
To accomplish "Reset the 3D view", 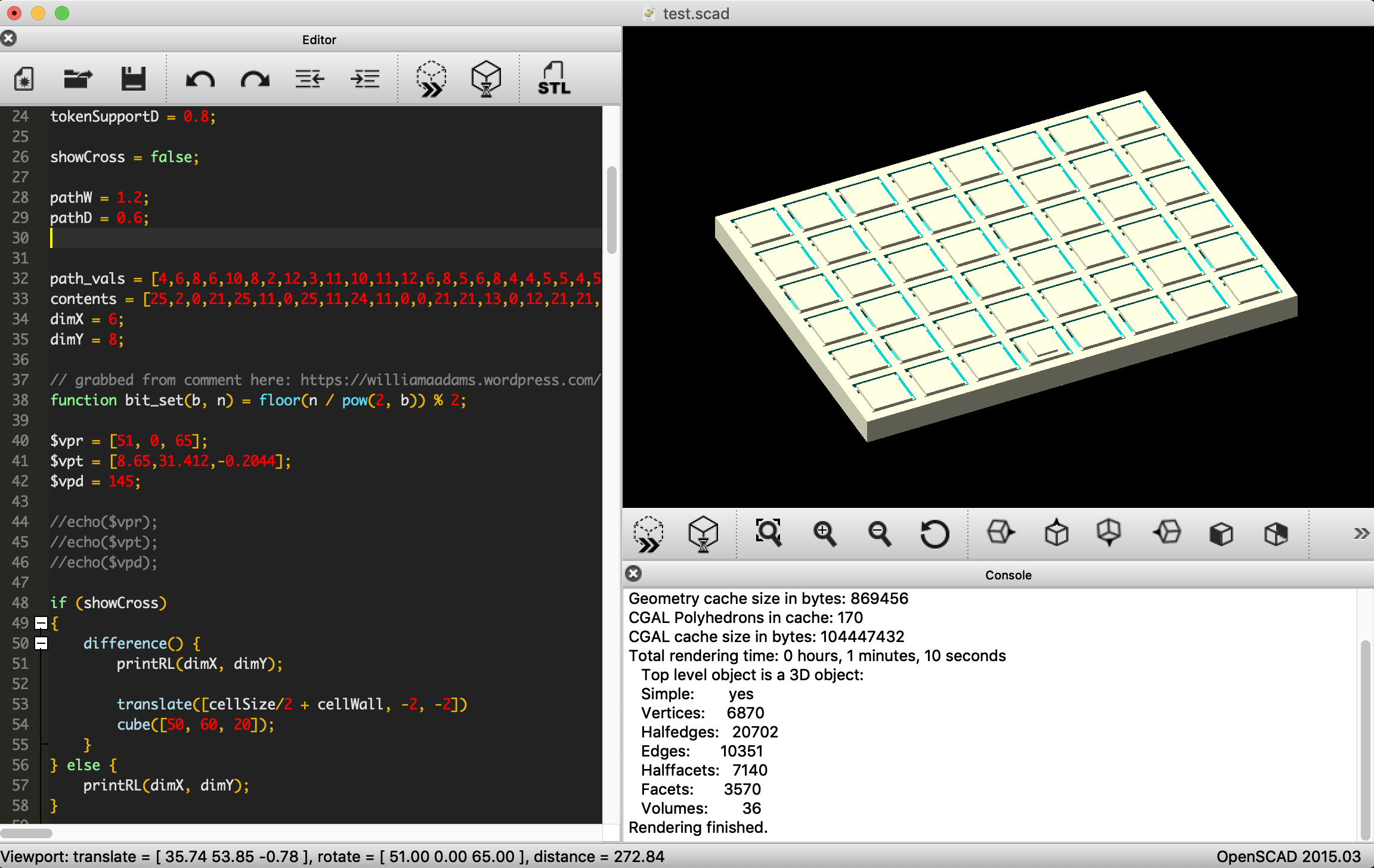I will [x=934, y=532].
